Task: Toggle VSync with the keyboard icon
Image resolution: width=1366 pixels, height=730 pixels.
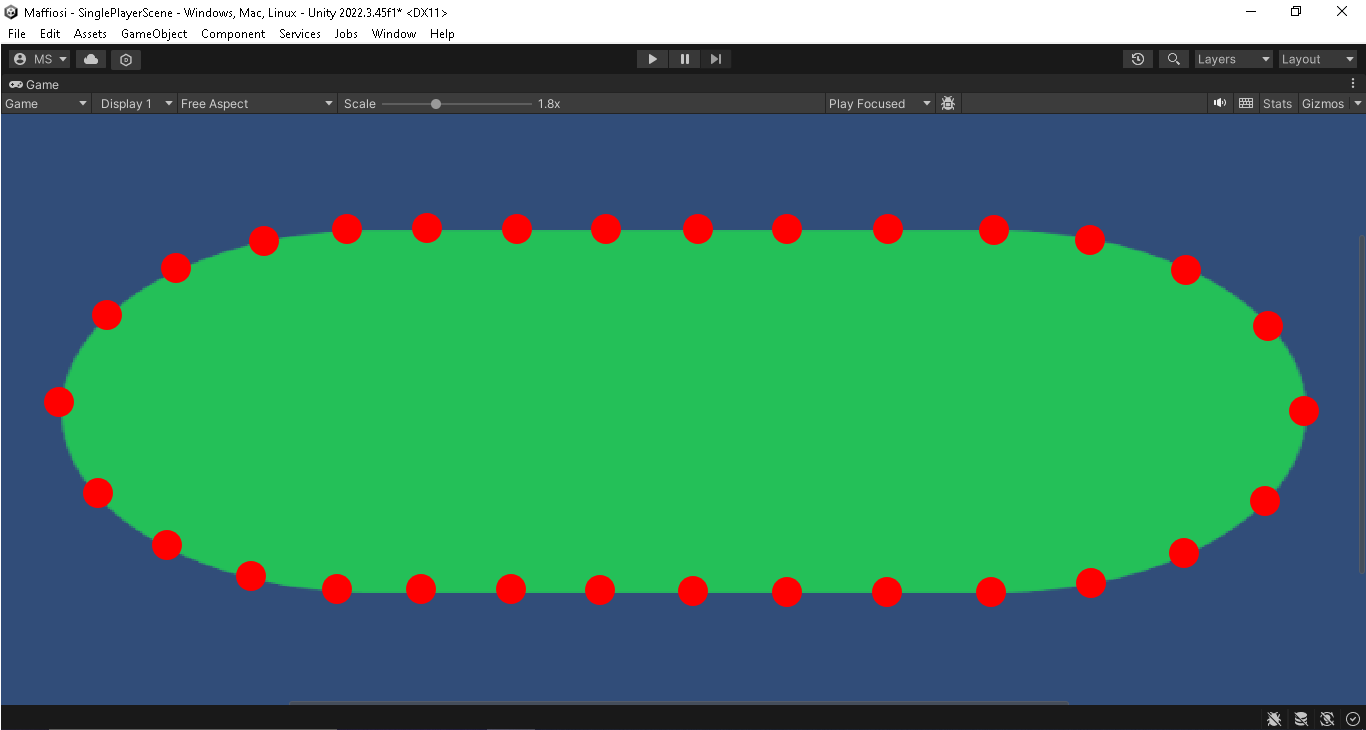Action: [1245, 102]
